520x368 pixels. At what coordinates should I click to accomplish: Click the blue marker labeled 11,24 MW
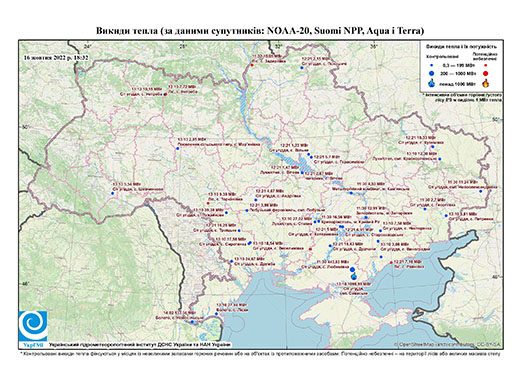coord(481,191)
